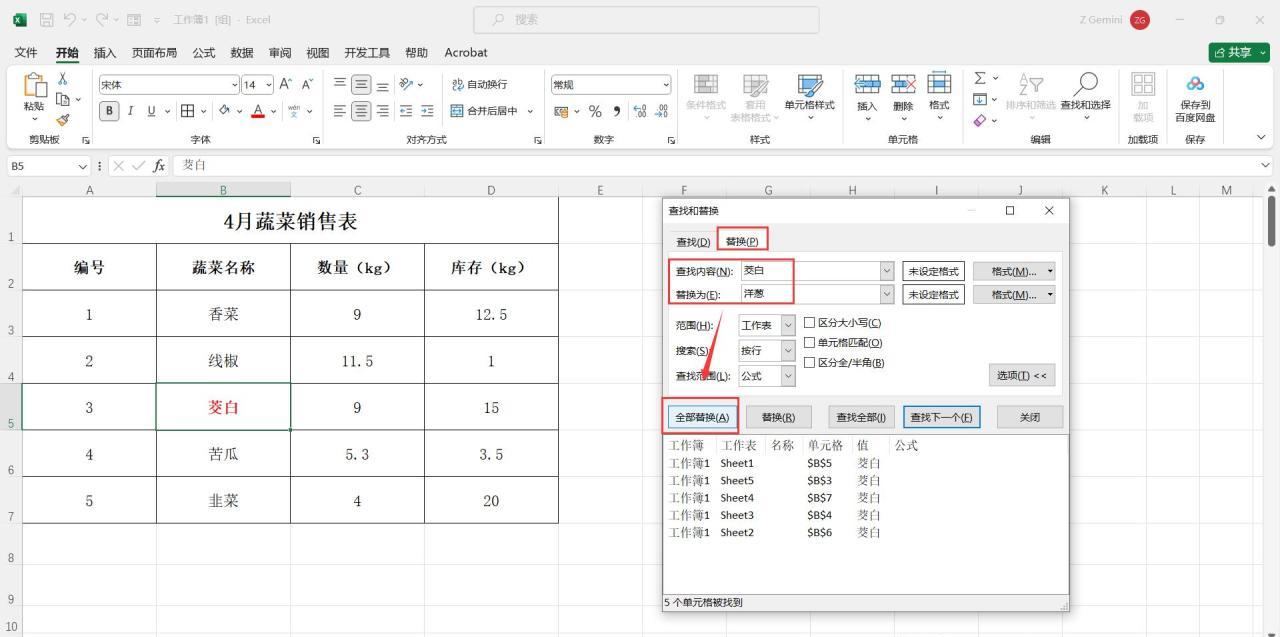Toggle 自动换行 wrap text
1280x637 pixels.
[x=479, y=85]
